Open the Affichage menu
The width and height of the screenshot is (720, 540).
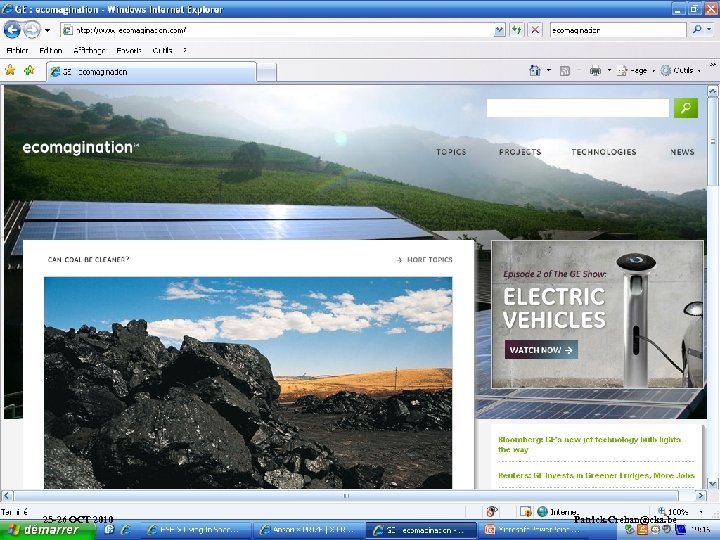(89, 51)
